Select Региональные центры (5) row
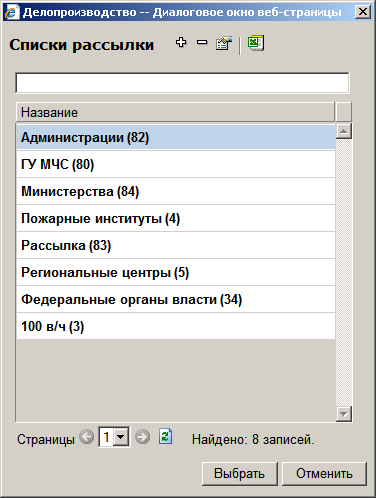 [x=176, y=272]
